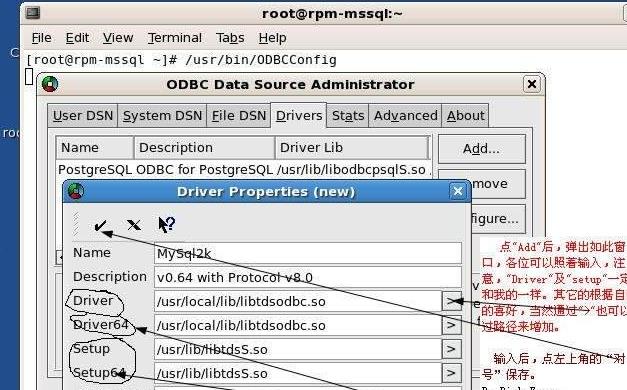Switch to the Stats tab
The height and width of the screenshot is (390, 627).
pos(348,116)
